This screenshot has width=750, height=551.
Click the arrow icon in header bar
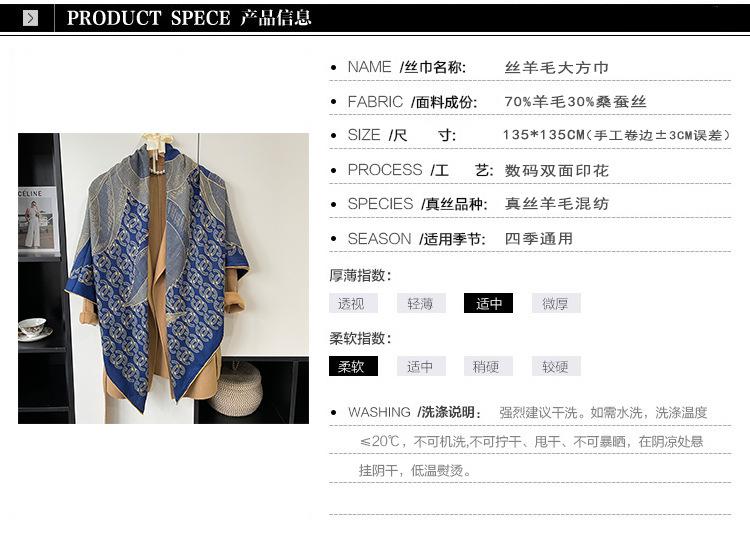click(30, 18)
